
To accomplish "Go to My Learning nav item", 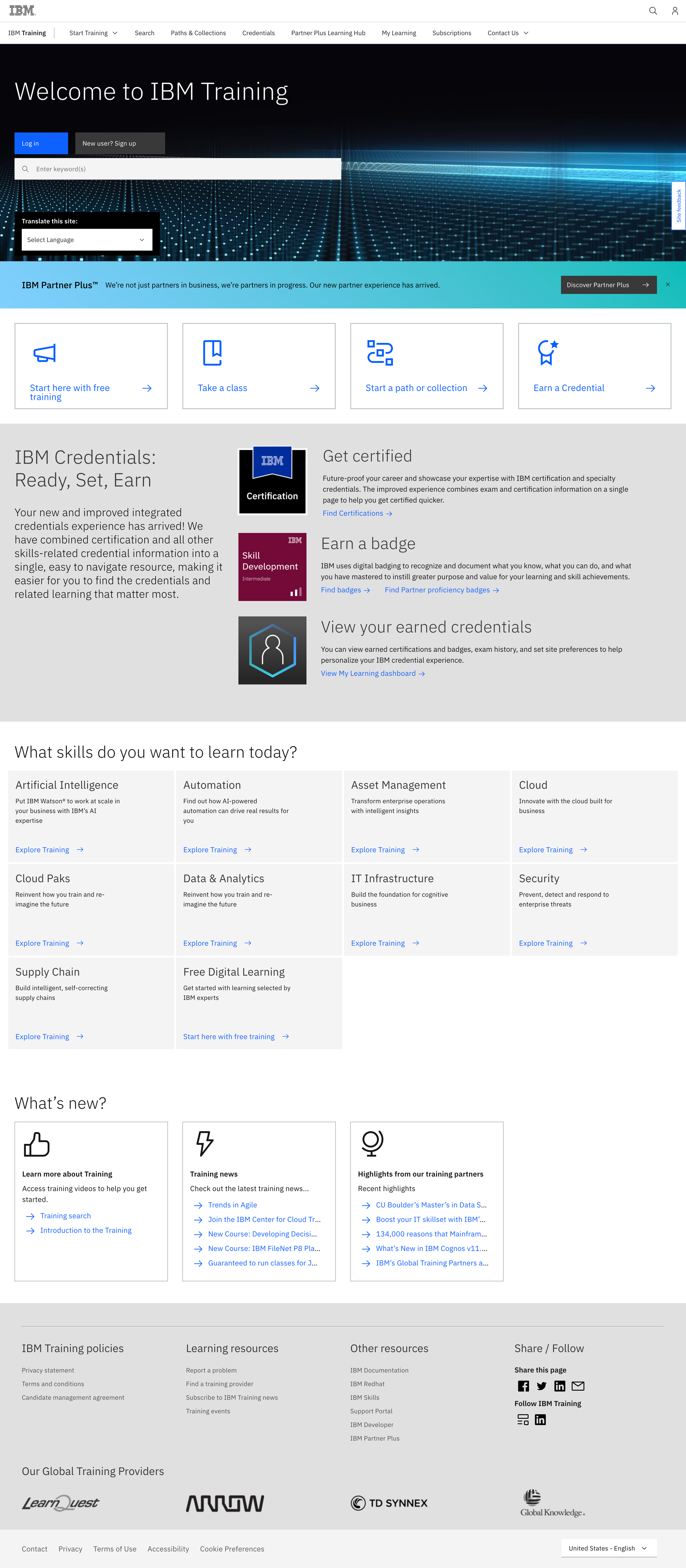I will coord(399,33).
